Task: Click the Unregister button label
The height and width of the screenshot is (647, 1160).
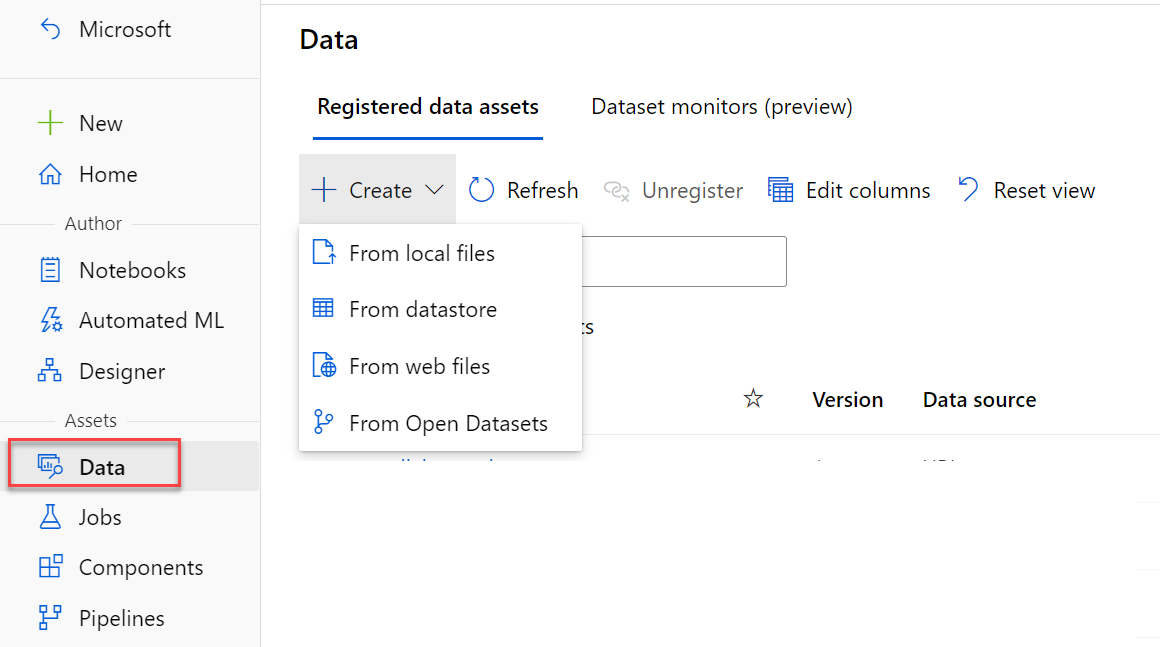Action: [x=692, y=191]
